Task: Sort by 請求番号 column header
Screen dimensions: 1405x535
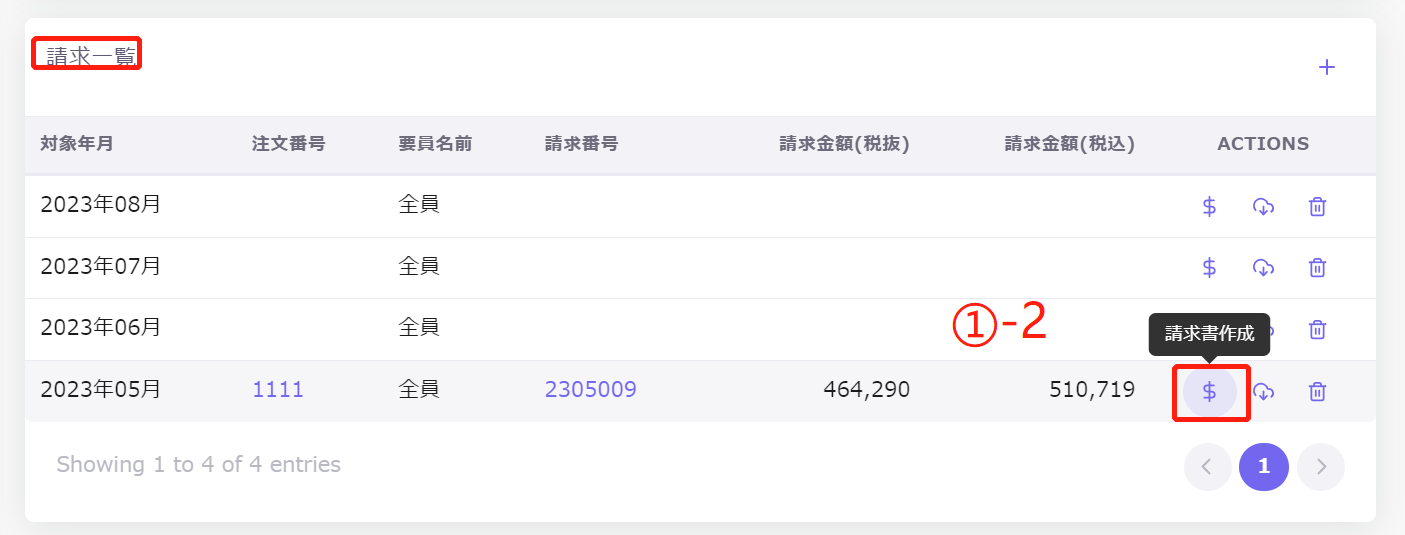Action: coord(581,144)
